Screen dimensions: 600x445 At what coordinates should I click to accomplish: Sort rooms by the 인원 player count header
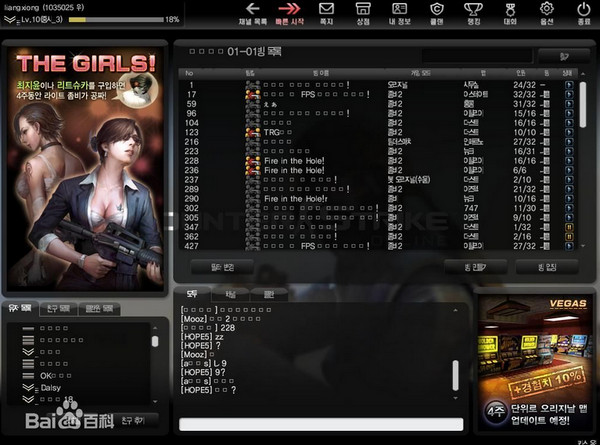click(x=521, y=73)
